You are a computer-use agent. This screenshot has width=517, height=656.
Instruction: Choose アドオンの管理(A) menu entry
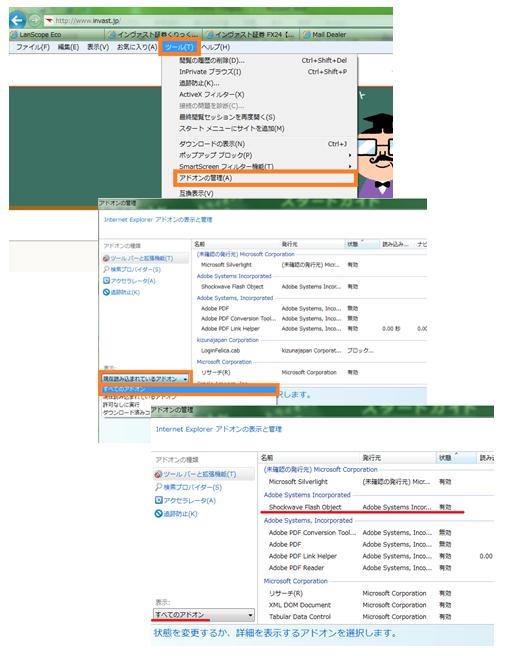point(264,178)
